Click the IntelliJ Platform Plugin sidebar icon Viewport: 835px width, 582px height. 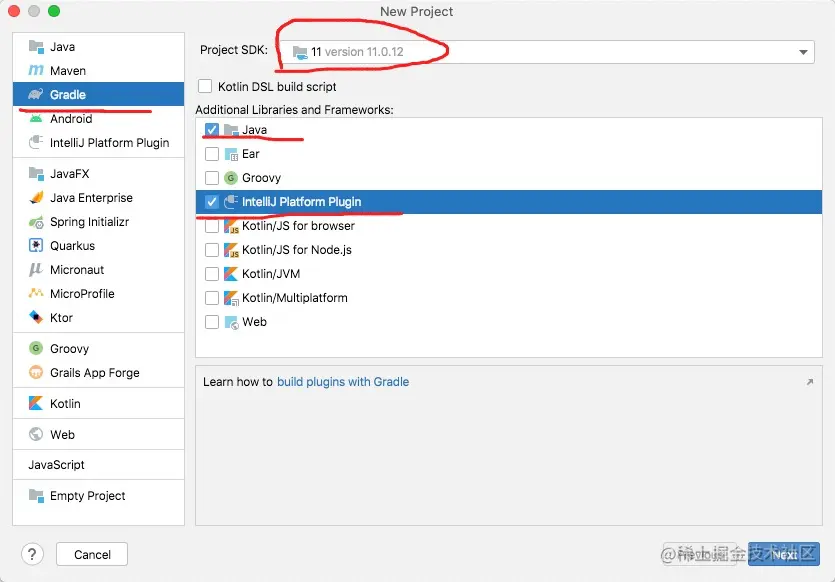click(x=36, y=142)
